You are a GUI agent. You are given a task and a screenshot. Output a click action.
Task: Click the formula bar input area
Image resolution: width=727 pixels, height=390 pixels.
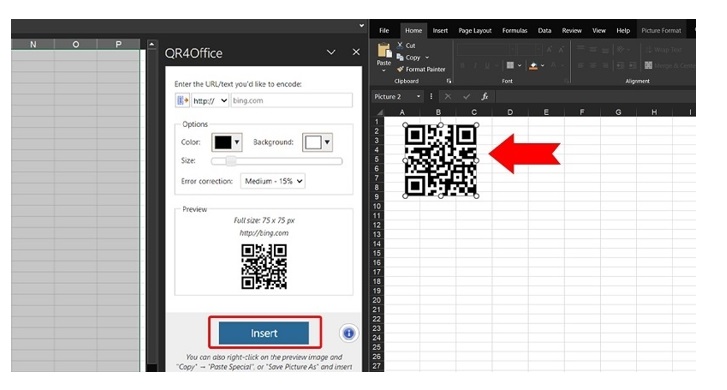pos(596,96)
